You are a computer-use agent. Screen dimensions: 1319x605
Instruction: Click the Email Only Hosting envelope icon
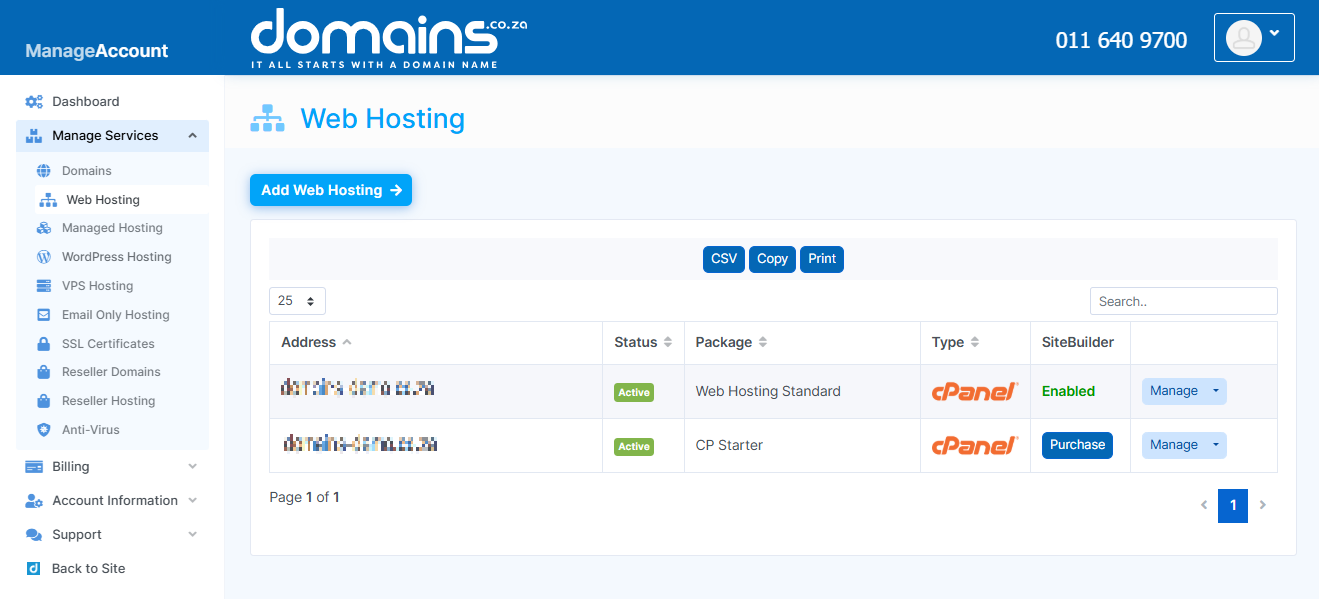point(46,314)
